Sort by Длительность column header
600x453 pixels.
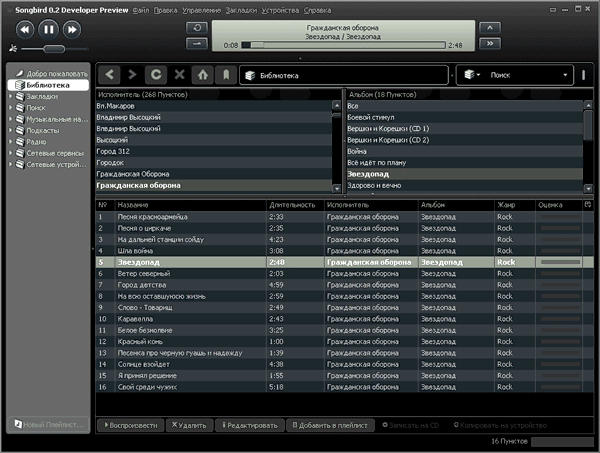coord(295,205)
